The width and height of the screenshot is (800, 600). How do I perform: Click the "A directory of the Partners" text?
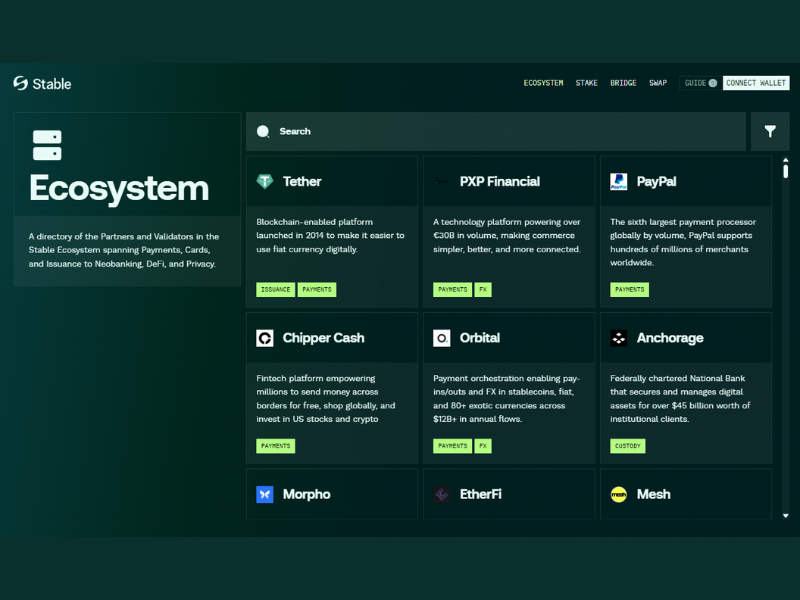124,250
